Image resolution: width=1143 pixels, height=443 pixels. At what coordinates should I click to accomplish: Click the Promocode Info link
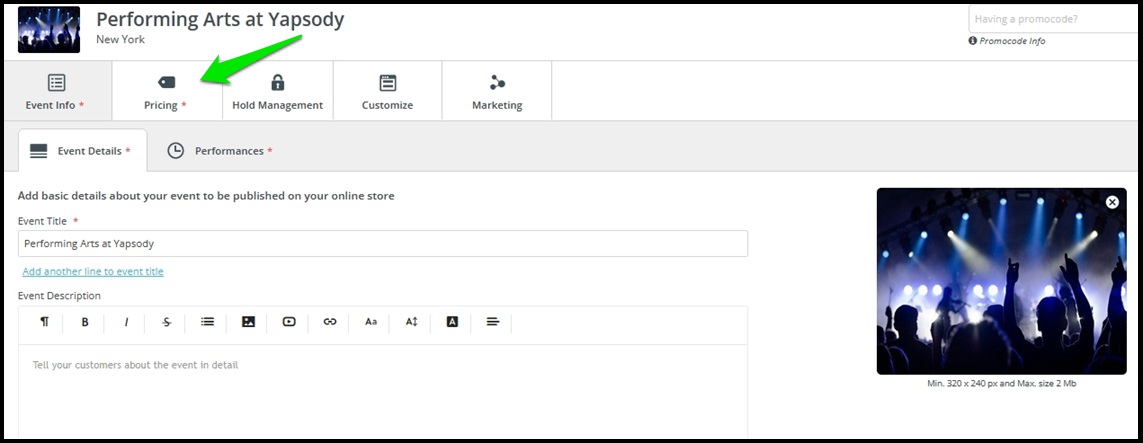(x=1007, y=41)
